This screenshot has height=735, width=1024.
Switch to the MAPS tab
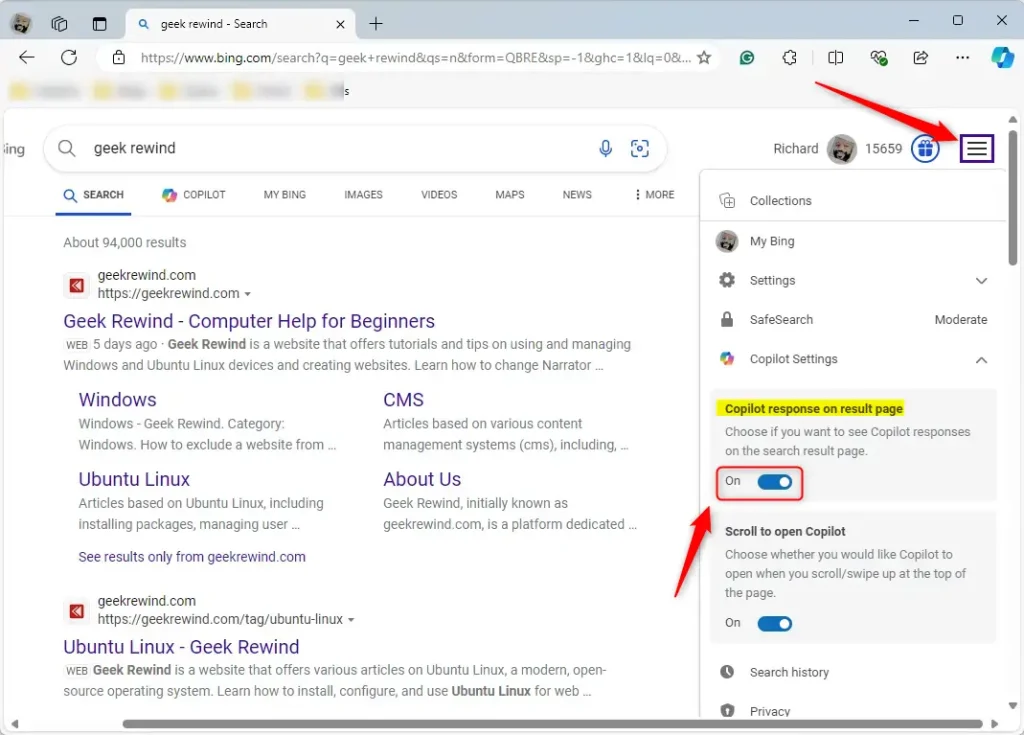(x=509, y=195)
